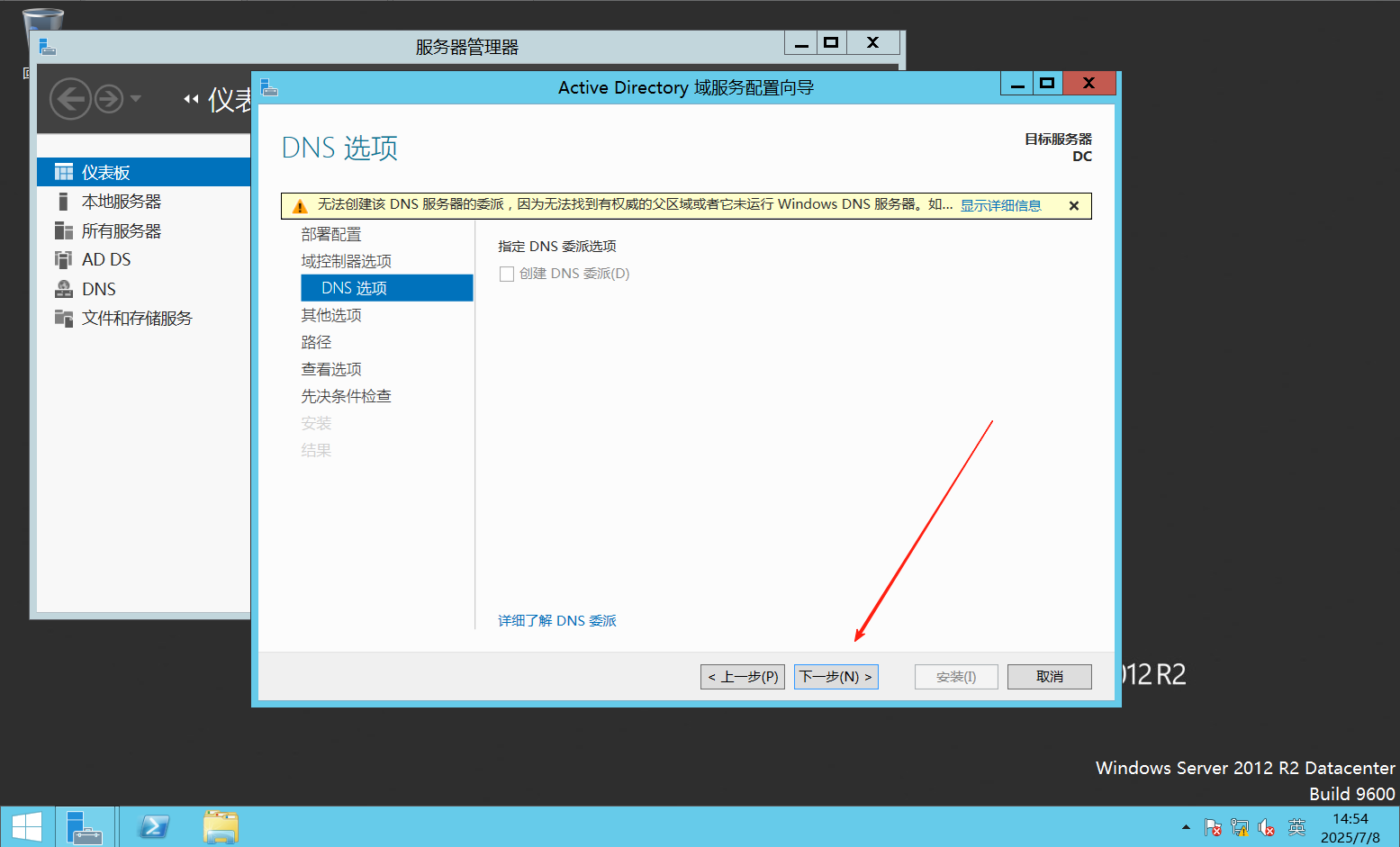Image resolution: width=1400 pixels, height=847 pixels.
Task: Open Server Manager navigation history dropdown
Action: pos(136,98)
